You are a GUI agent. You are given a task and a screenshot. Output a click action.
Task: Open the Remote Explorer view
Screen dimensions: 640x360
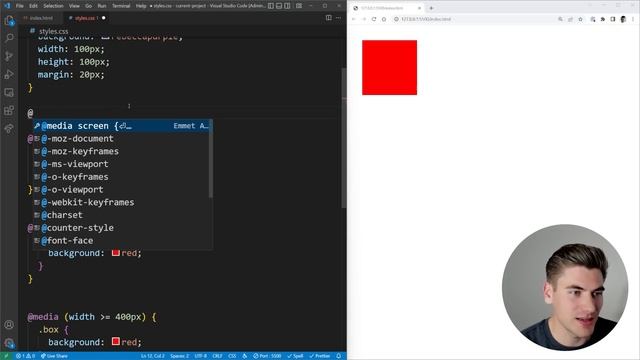tap(9, 93)
